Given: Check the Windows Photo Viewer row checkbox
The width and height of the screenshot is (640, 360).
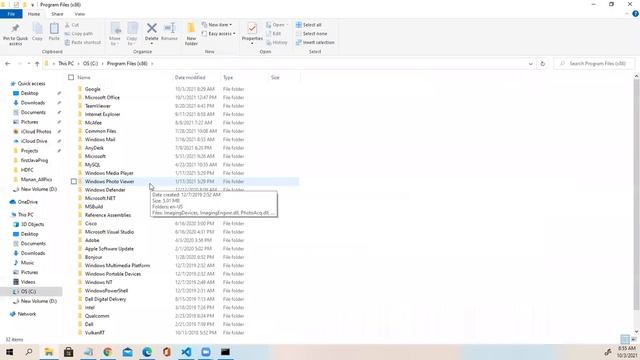Looking at the screenshot, I should [x=74, y=181].
